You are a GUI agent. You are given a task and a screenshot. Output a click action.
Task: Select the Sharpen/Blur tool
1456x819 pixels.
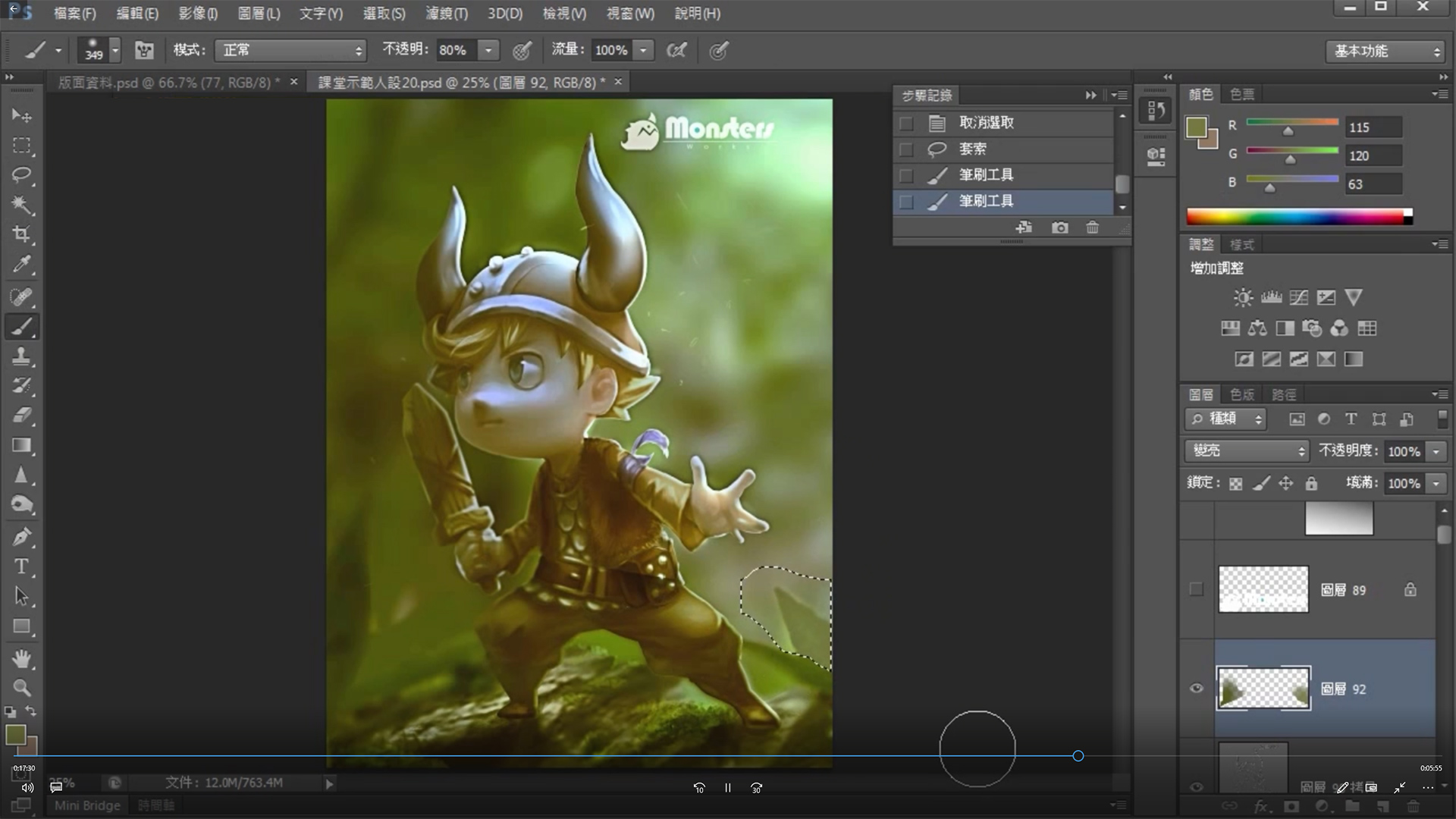click(x=21, y=475)
